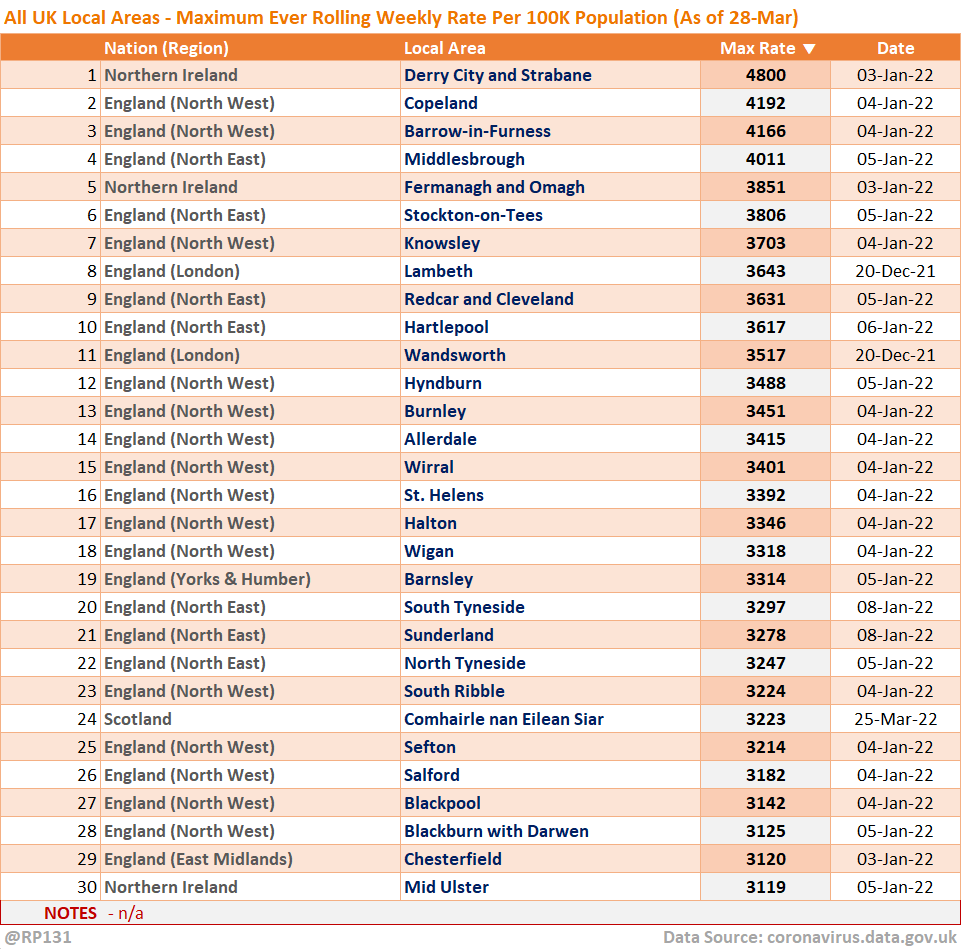
Task: Select the Nation (Region) column header
Action: (x=166, y=48)
